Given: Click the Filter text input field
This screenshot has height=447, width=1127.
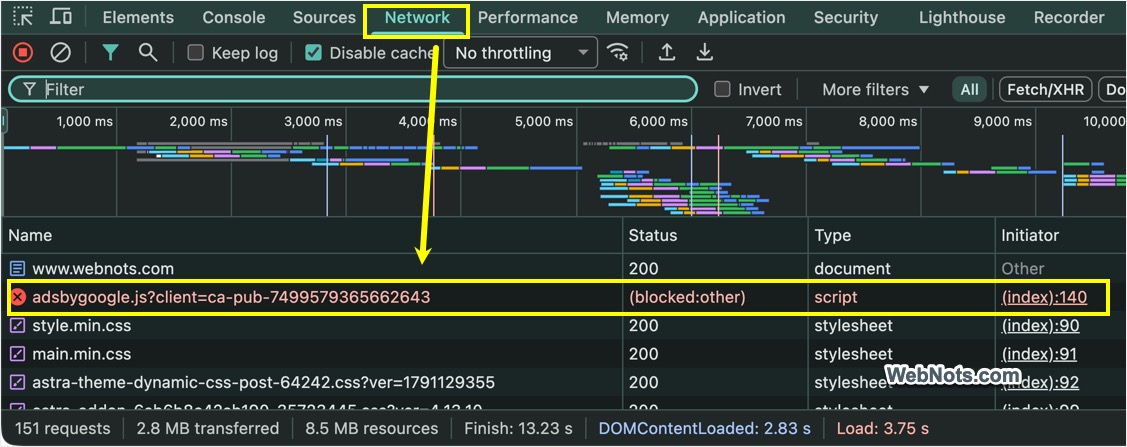Looking at the screenshot, I should click(x=353, y=89).
